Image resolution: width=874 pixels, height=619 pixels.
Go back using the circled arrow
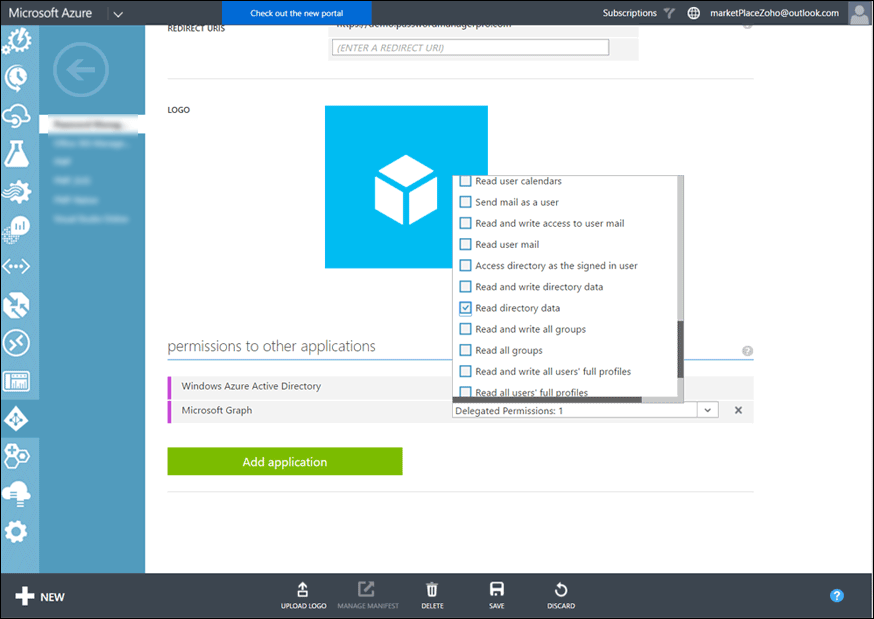click(81, 70)
